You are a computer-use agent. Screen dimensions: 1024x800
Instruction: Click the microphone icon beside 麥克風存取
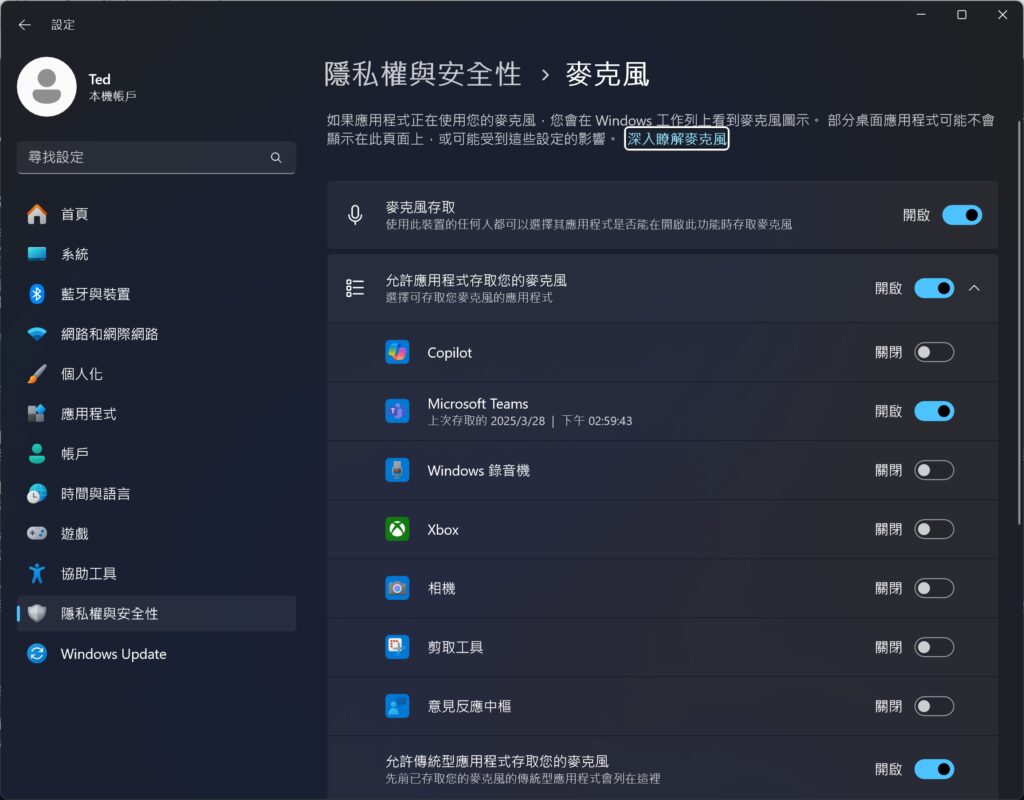coord(355,214)
